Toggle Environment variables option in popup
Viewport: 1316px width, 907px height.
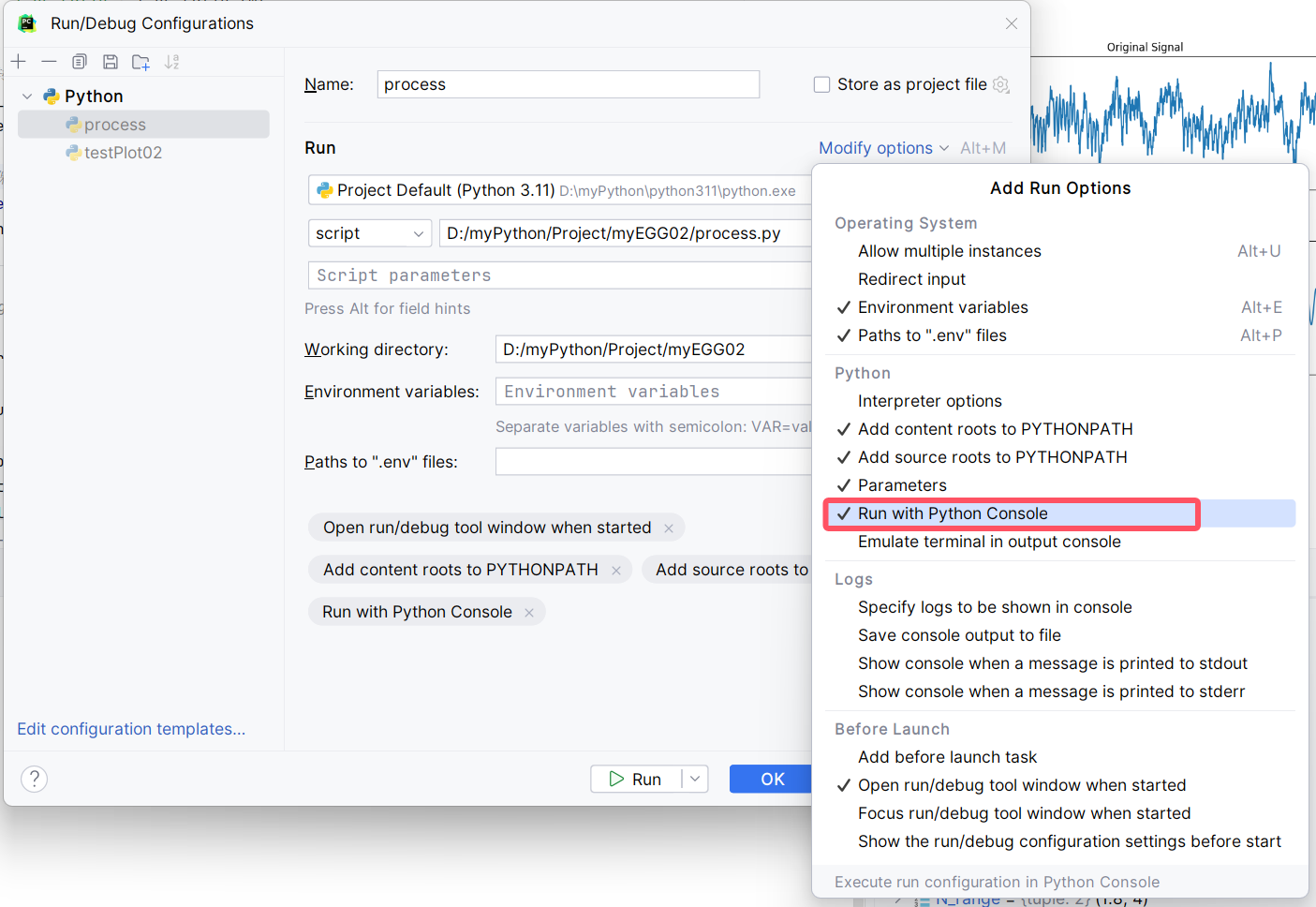pos(1060,307)
